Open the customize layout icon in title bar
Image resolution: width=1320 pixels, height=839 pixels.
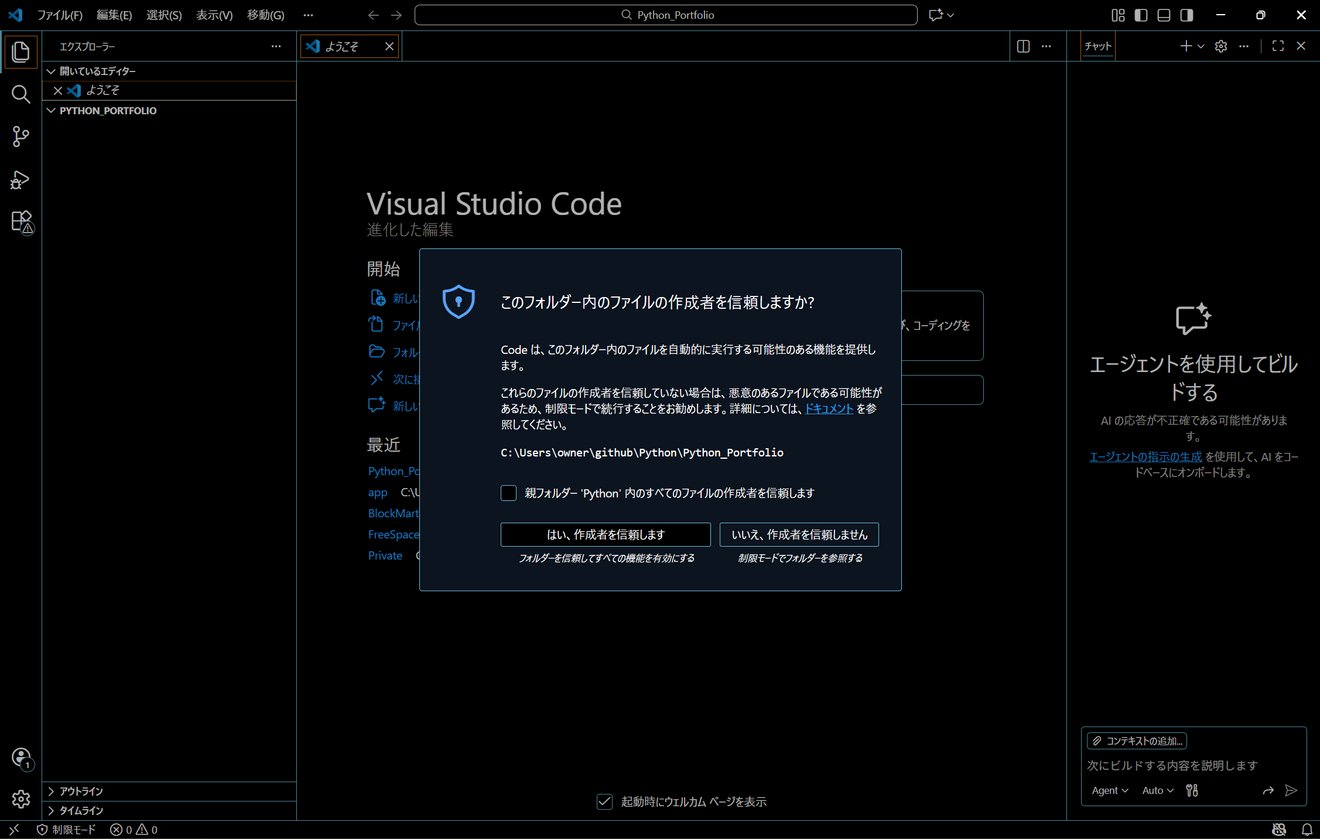1118,15
